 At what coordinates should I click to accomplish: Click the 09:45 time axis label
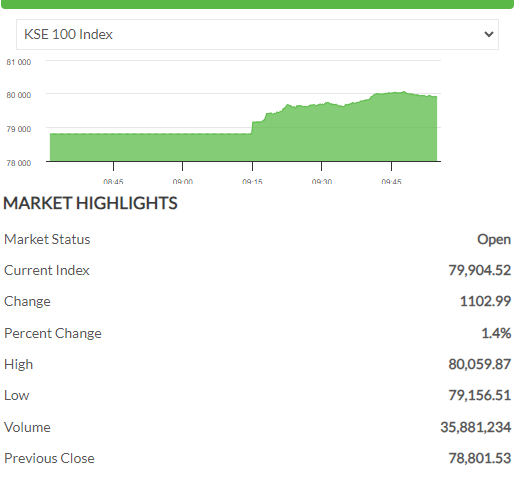point(391,181)
